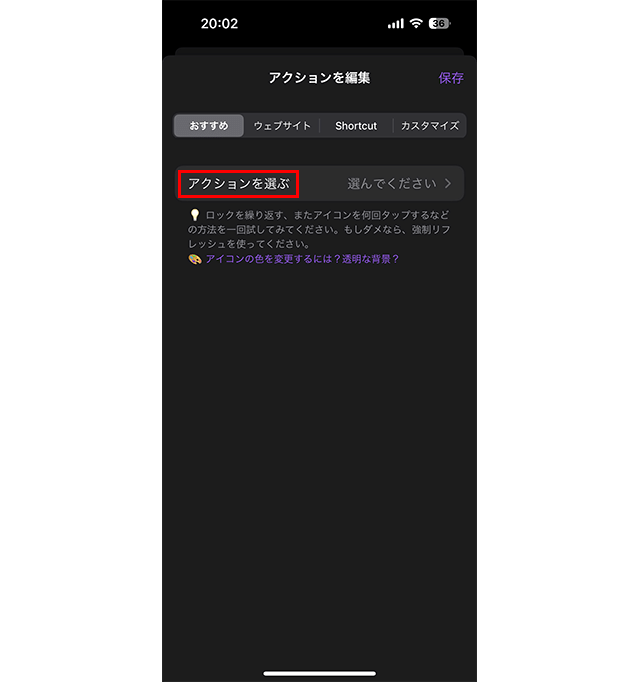Click the chevron arrow on action row
Screen dimensions: 640x682
(448, 184)
